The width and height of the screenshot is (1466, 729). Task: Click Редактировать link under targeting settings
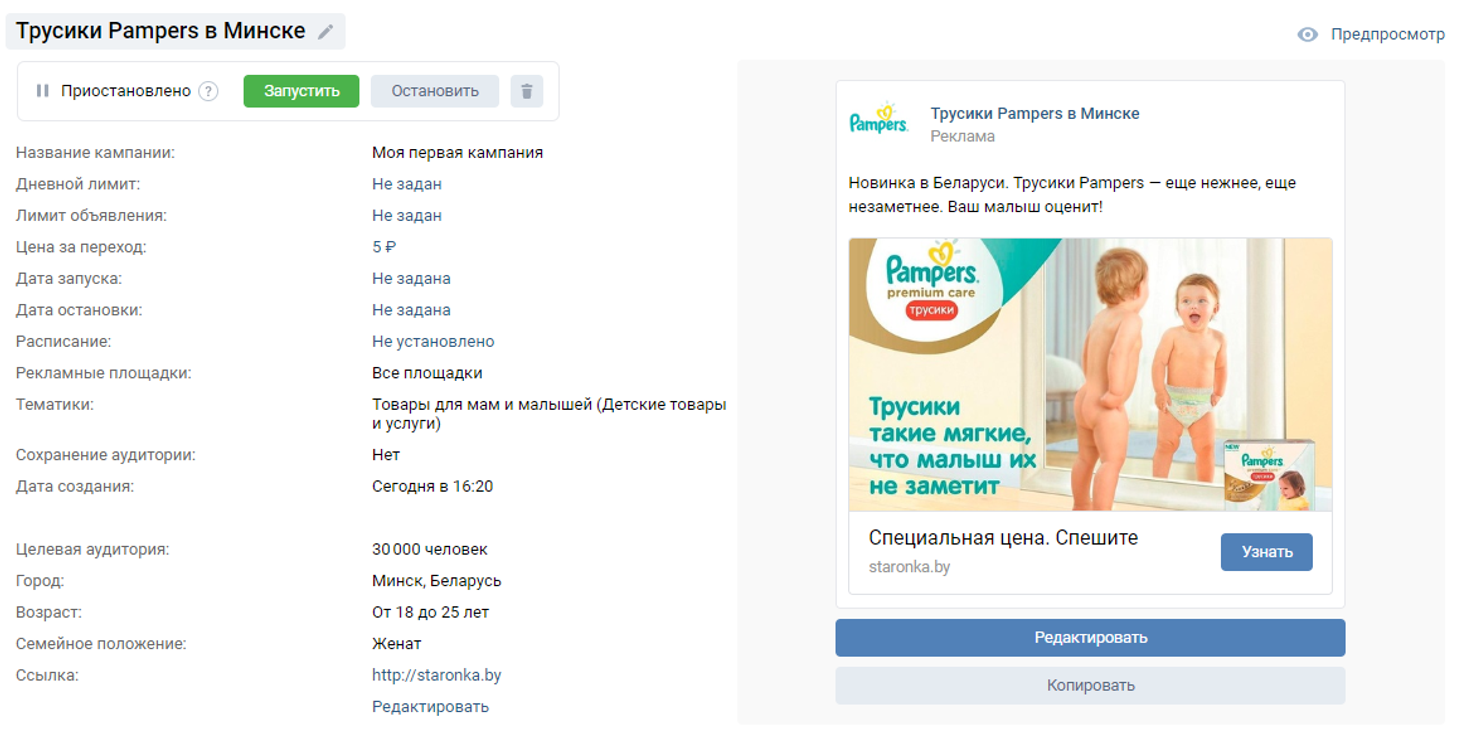tap(430, 707)
